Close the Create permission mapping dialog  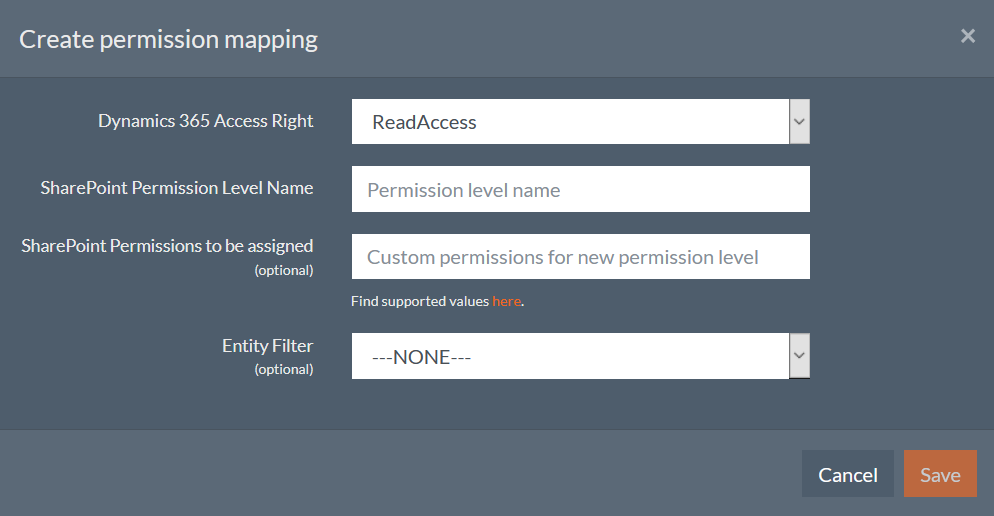pos(967,36)
